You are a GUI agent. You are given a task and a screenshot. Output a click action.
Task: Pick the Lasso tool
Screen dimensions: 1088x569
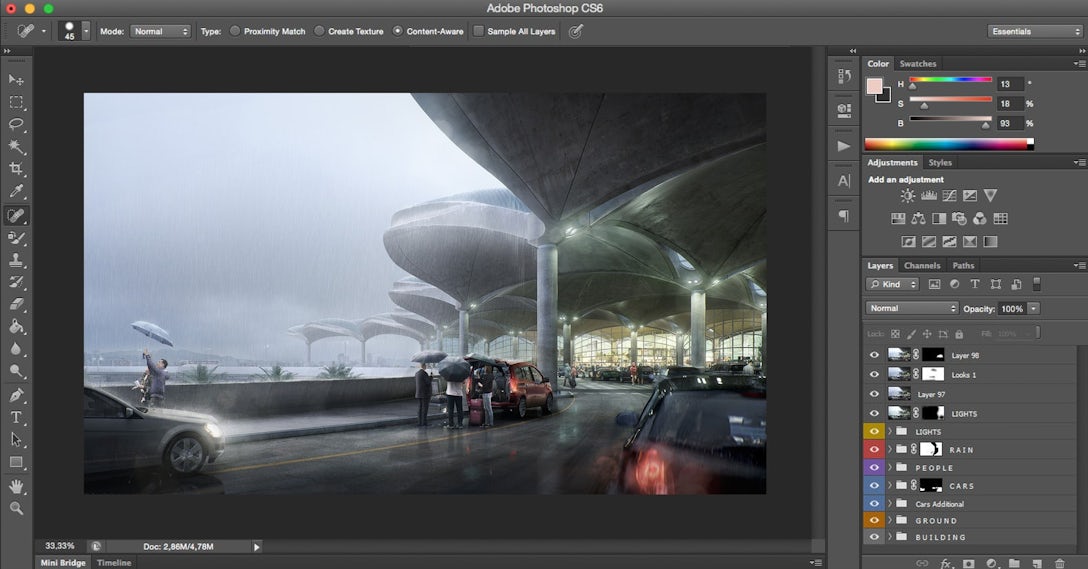tap(17, 124)
